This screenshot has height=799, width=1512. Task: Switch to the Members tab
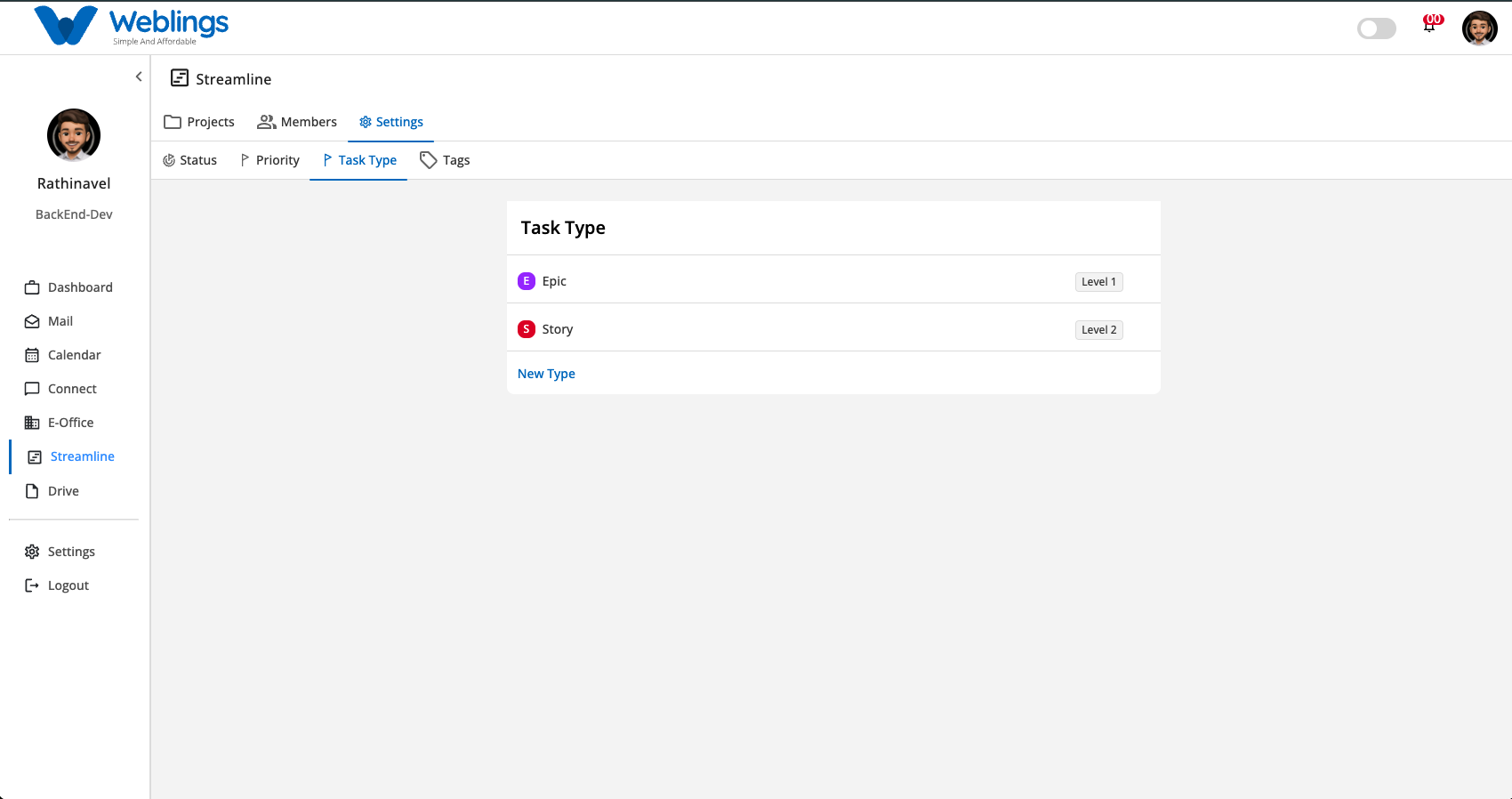pos(297,122)
